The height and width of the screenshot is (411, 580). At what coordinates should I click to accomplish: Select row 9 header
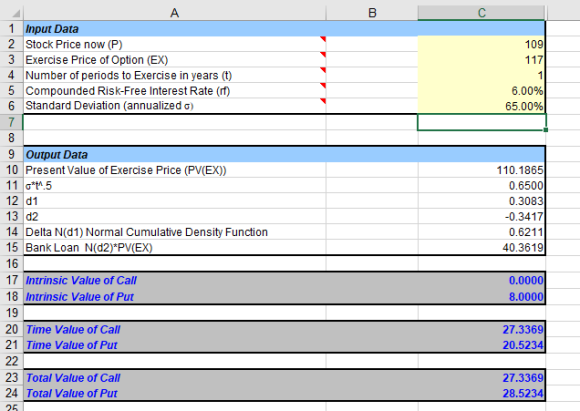point(11,154)
